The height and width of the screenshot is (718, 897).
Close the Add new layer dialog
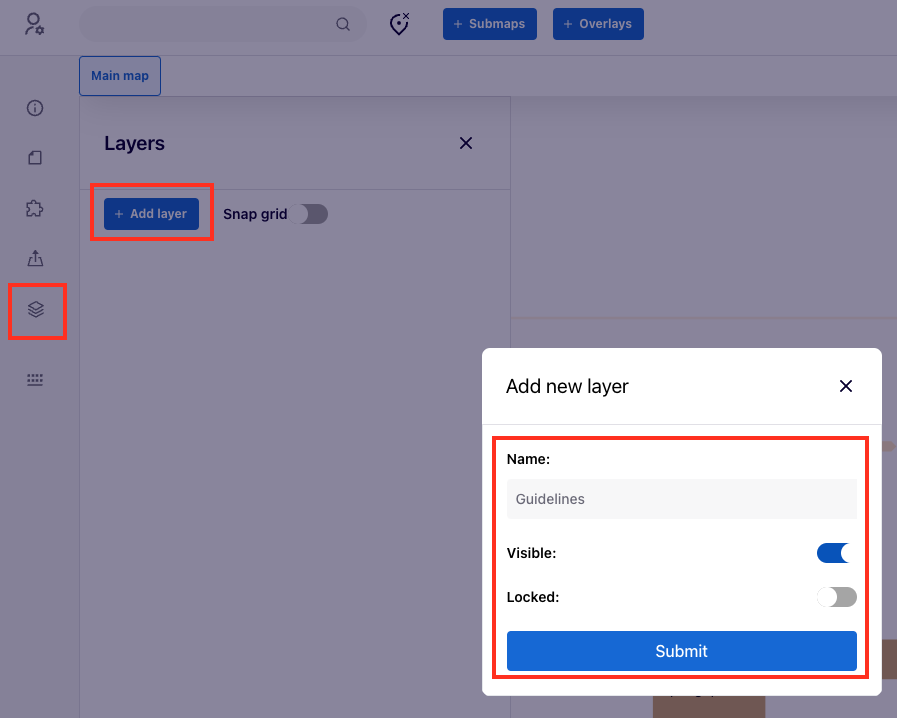pyautogui.click(x=846, y=386)
